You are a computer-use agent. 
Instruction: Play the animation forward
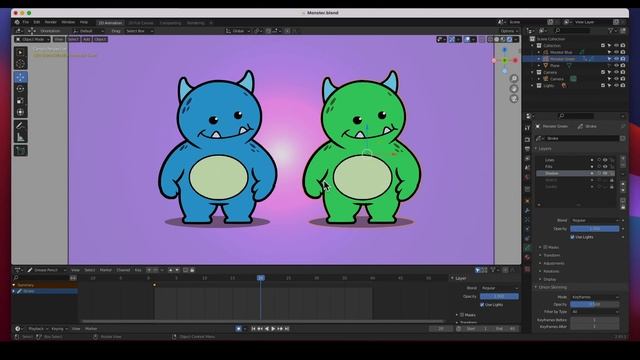(273, 329)
